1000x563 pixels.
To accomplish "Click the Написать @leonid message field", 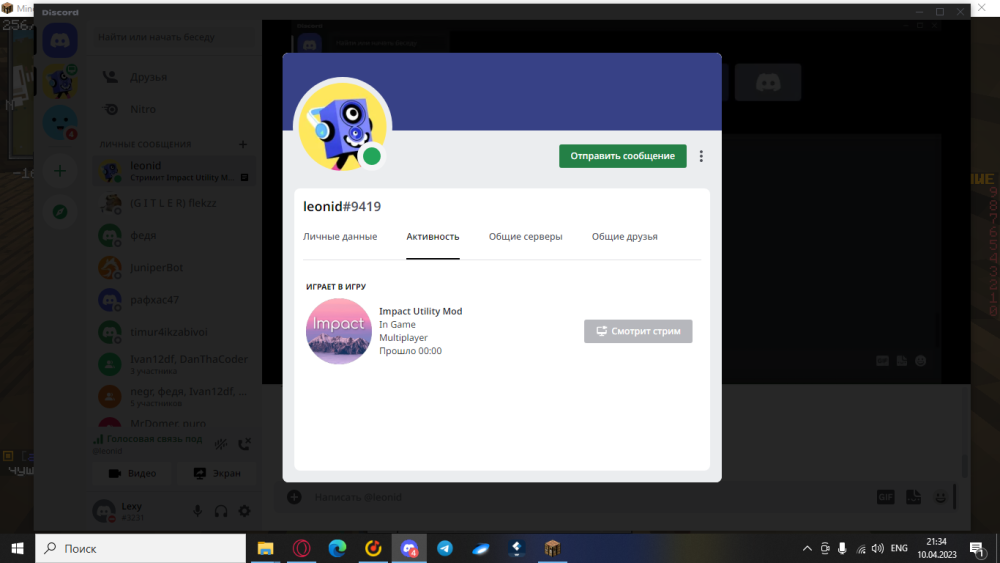I will click(590, 497).
